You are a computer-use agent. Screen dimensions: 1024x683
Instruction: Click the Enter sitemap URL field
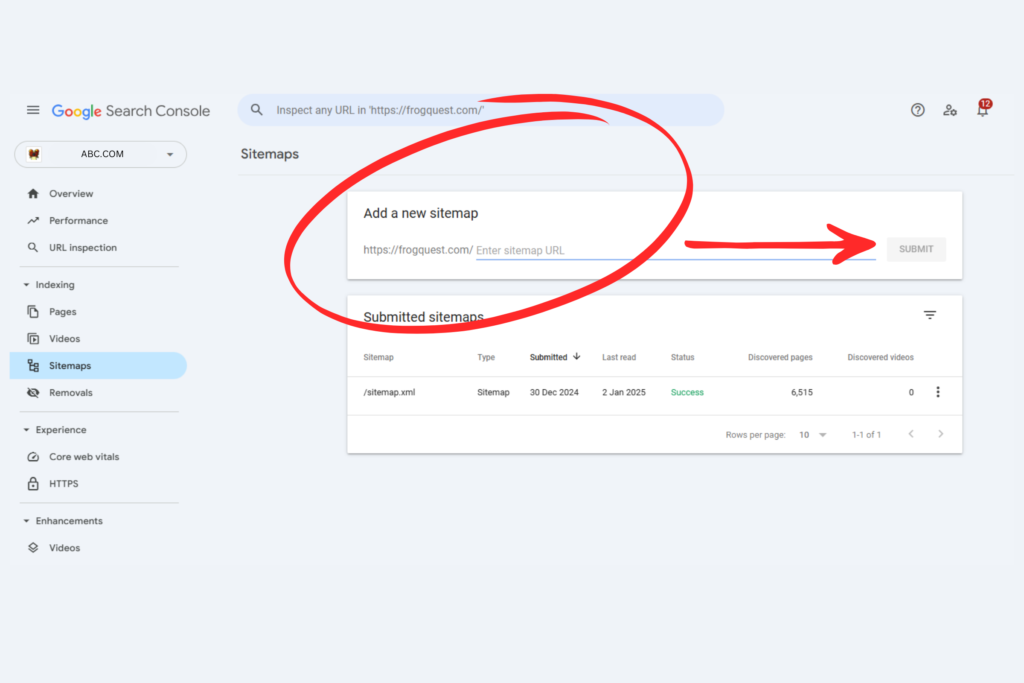coord(675,250)
